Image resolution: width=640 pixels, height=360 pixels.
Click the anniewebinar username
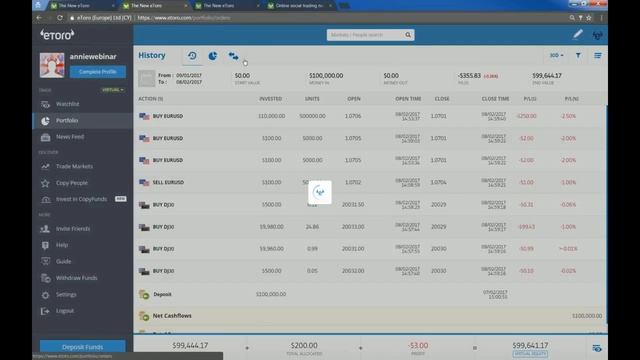[93, 57]
